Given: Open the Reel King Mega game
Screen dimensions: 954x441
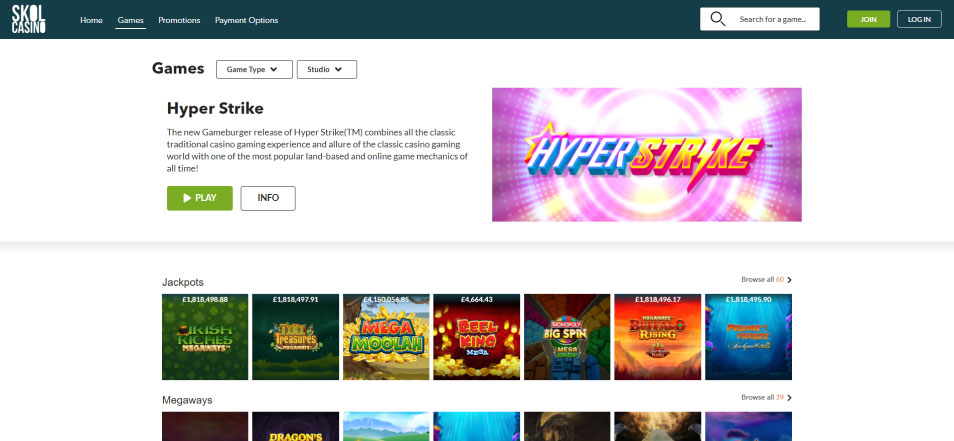Looking at the screenshot, I should pos(476,337).
